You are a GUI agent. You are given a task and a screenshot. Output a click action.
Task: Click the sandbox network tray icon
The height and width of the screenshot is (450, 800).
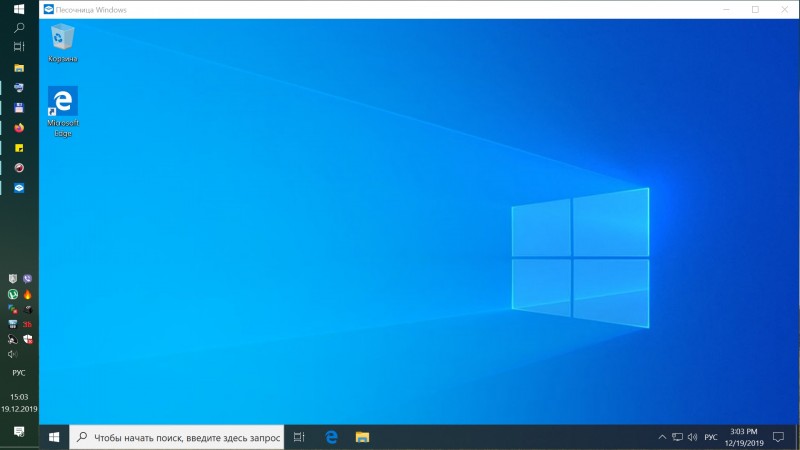click(x=677, y=437)
